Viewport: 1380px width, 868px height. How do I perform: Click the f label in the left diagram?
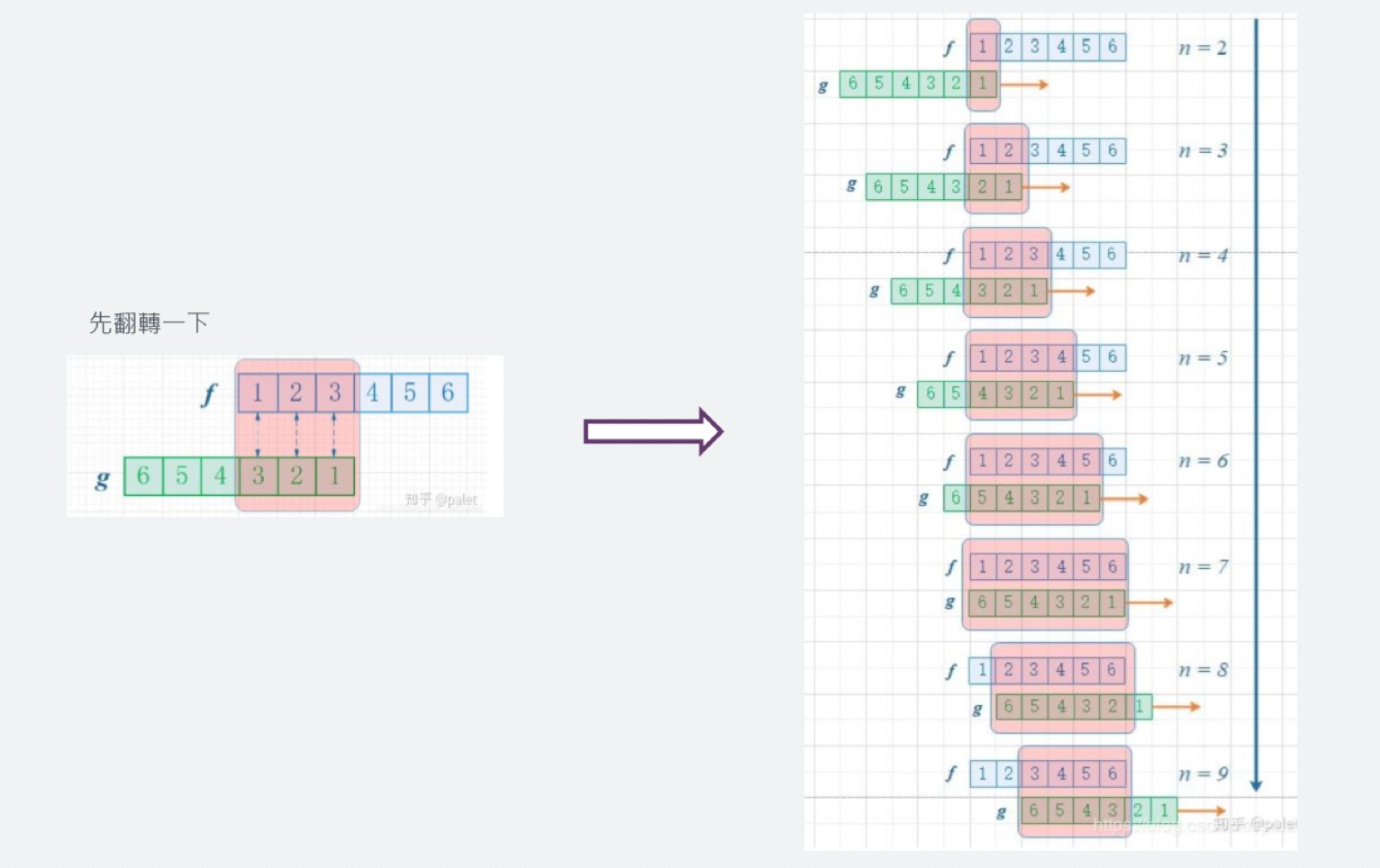(x=209, y=394)
